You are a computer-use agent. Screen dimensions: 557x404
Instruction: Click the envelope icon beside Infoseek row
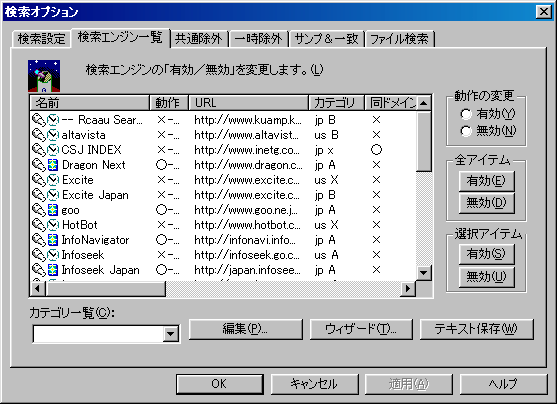53,255
